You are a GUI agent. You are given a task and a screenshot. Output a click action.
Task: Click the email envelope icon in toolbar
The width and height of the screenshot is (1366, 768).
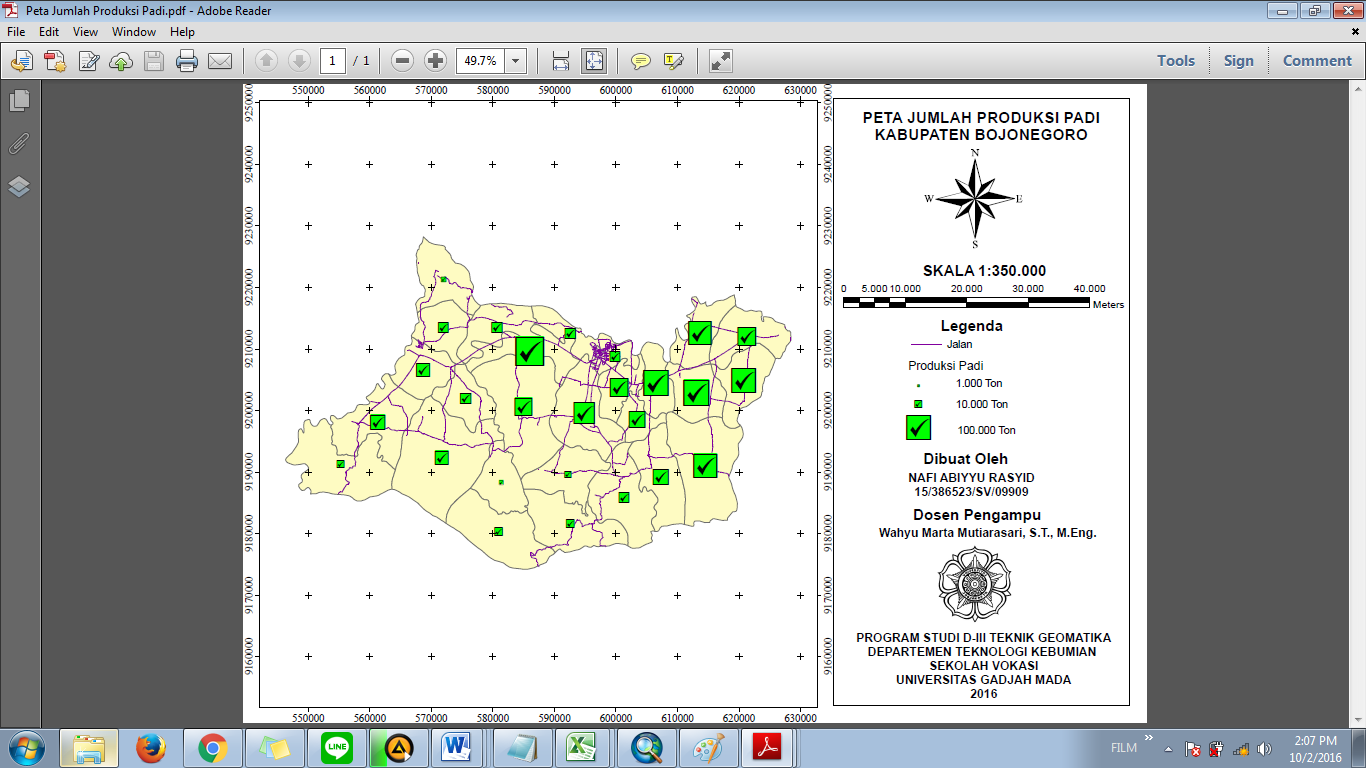(220, 61)
